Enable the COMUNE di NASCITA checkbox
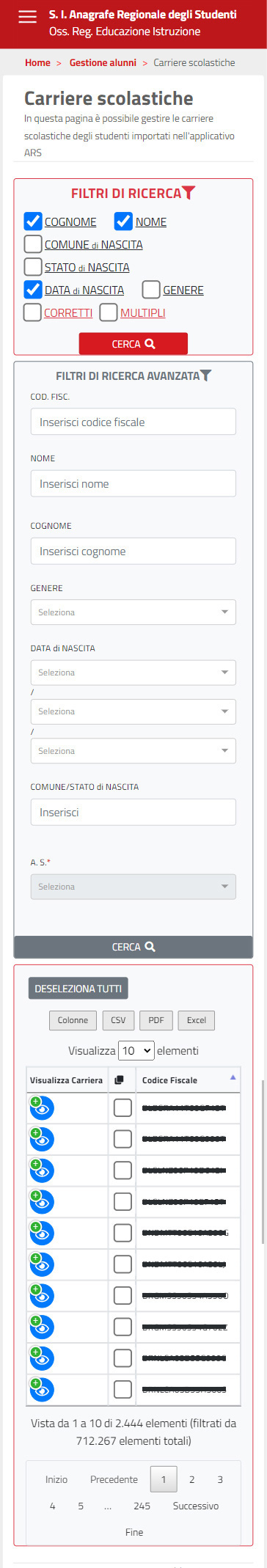267x1568 pixels. click(33, 244)
